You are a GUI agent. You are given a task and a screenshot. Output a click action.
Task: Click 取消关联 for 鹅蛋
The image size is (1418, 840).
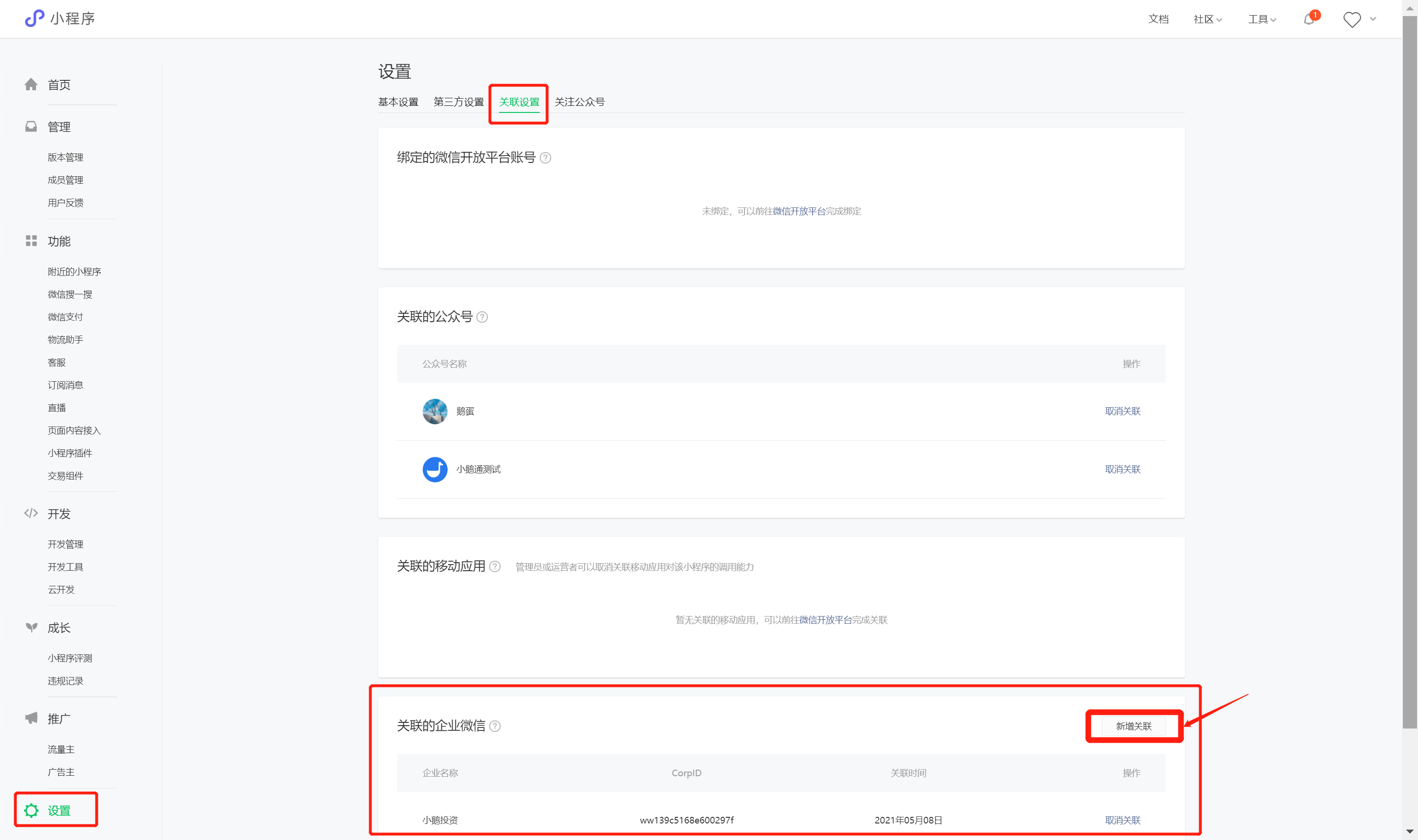tap(1123, 411)
